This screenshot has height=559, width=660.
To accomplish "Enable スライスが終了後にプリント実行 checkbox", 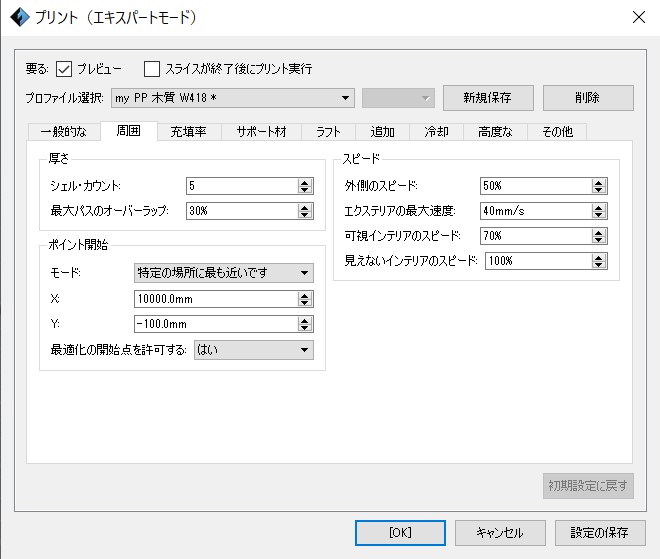I will point(152,69).
